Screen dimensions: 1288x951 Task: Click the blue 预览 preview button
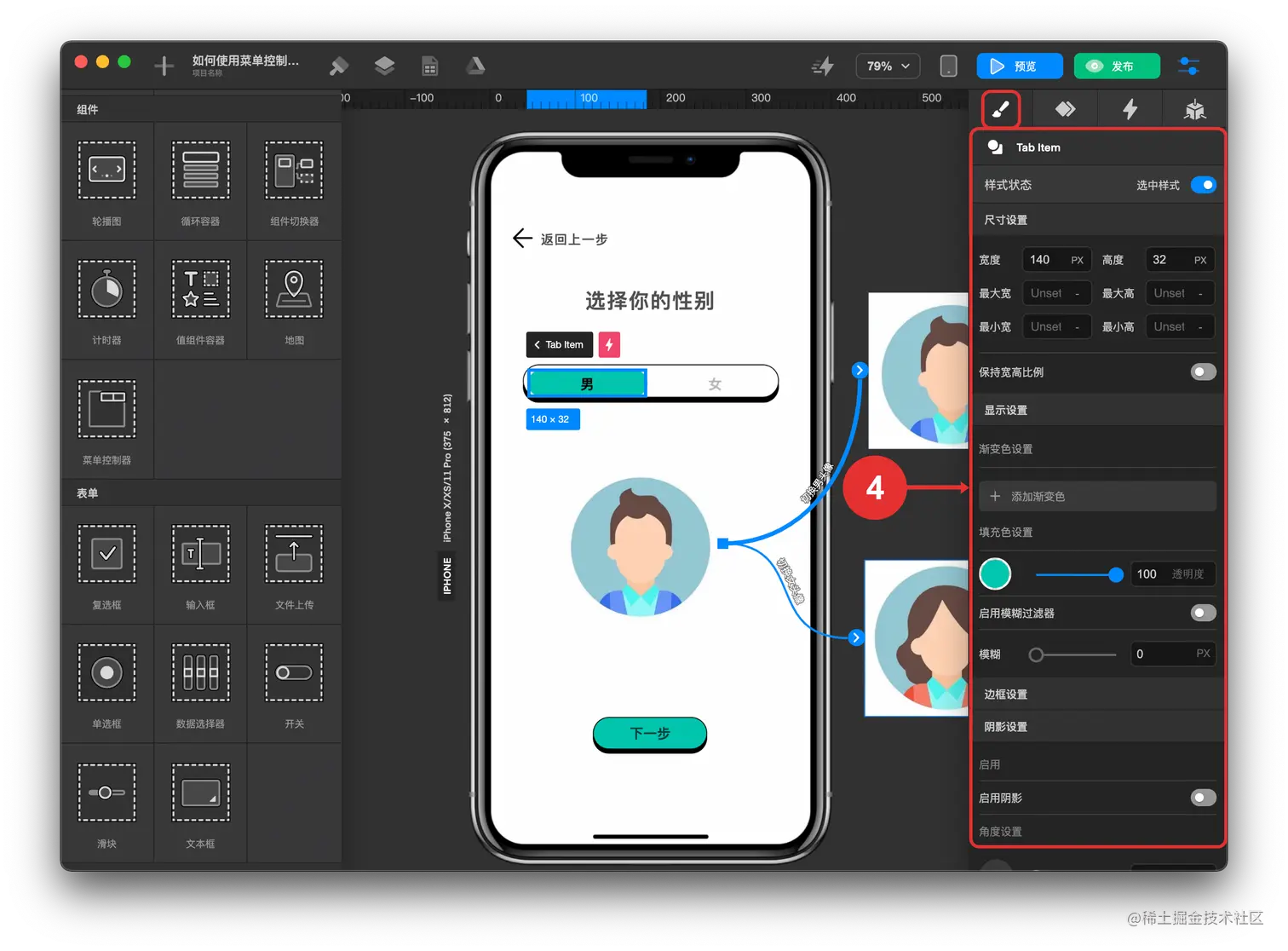pos(1020,66)
